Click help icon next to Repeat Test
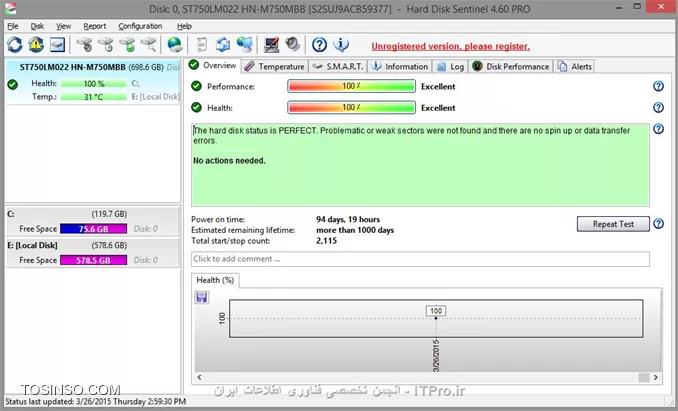Screen dimensions: 678x411 pyautogui.click(x=658, y=224)
